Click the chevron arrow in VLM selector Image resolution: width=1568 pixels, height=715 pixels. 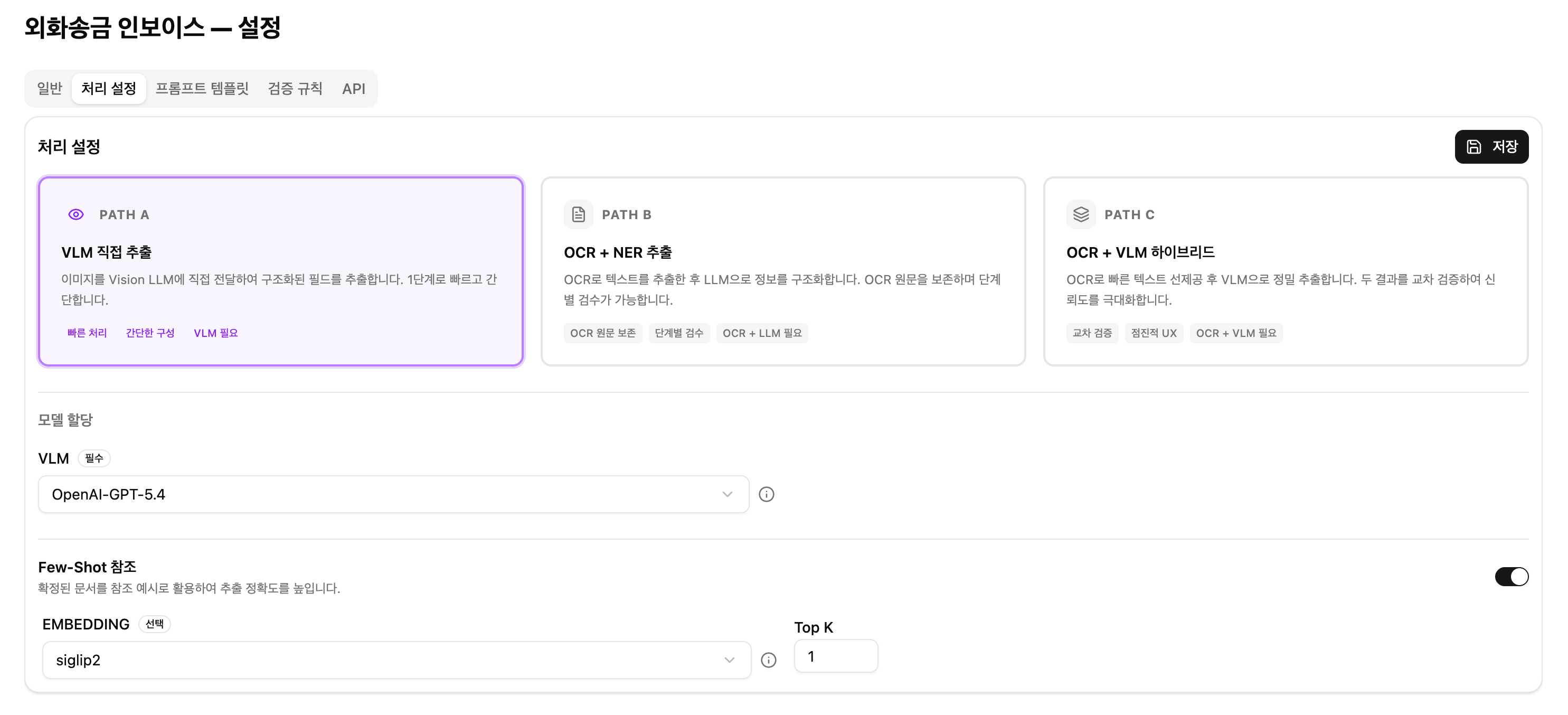pos(728,494)
